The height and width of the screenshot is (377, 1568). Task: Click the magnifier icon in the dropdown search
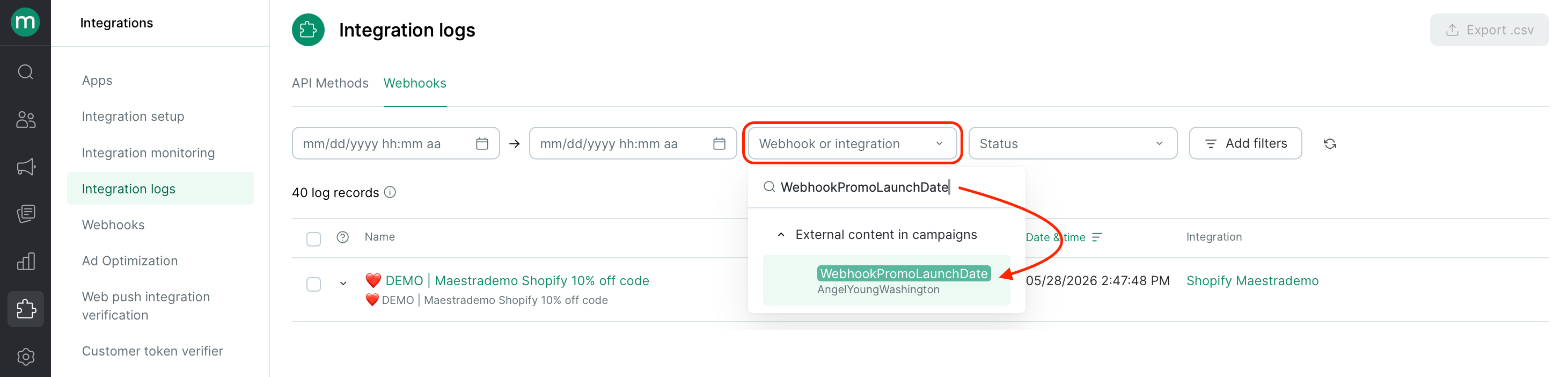[770, 186]
